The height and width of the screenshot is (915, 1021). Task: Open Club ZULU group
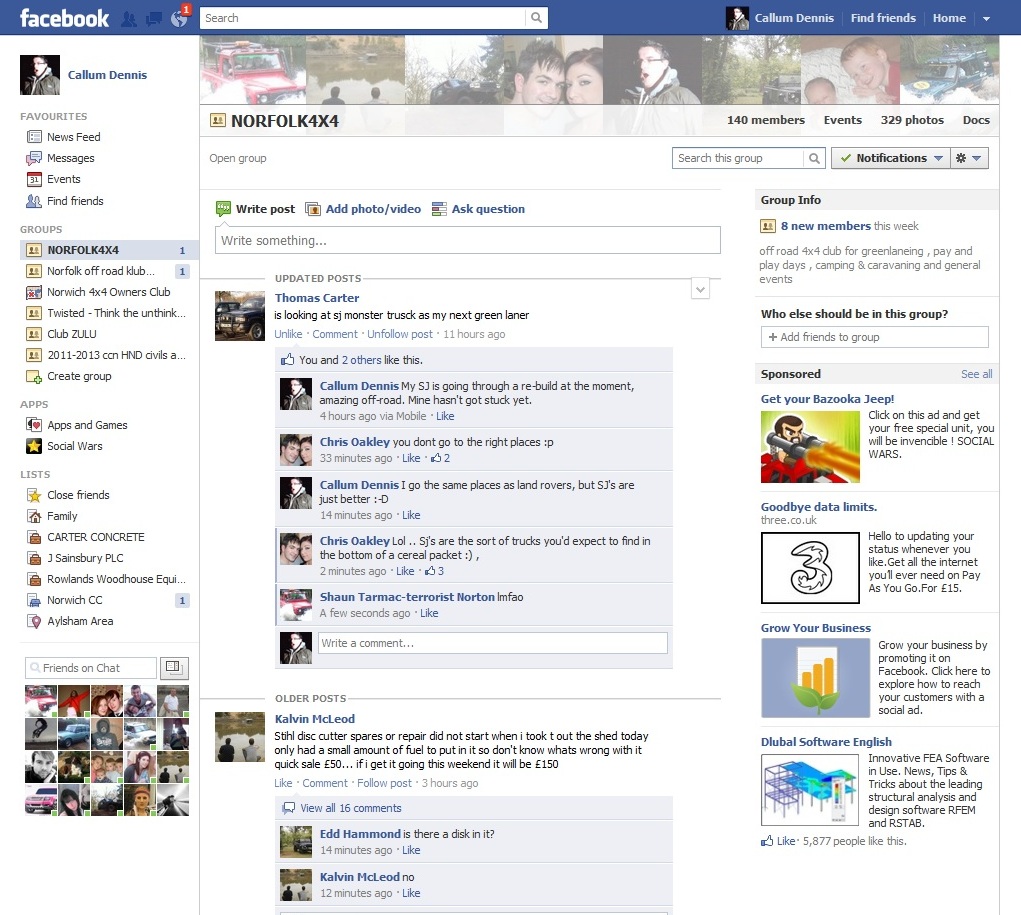pyautogui.click(x=72, y=334)
